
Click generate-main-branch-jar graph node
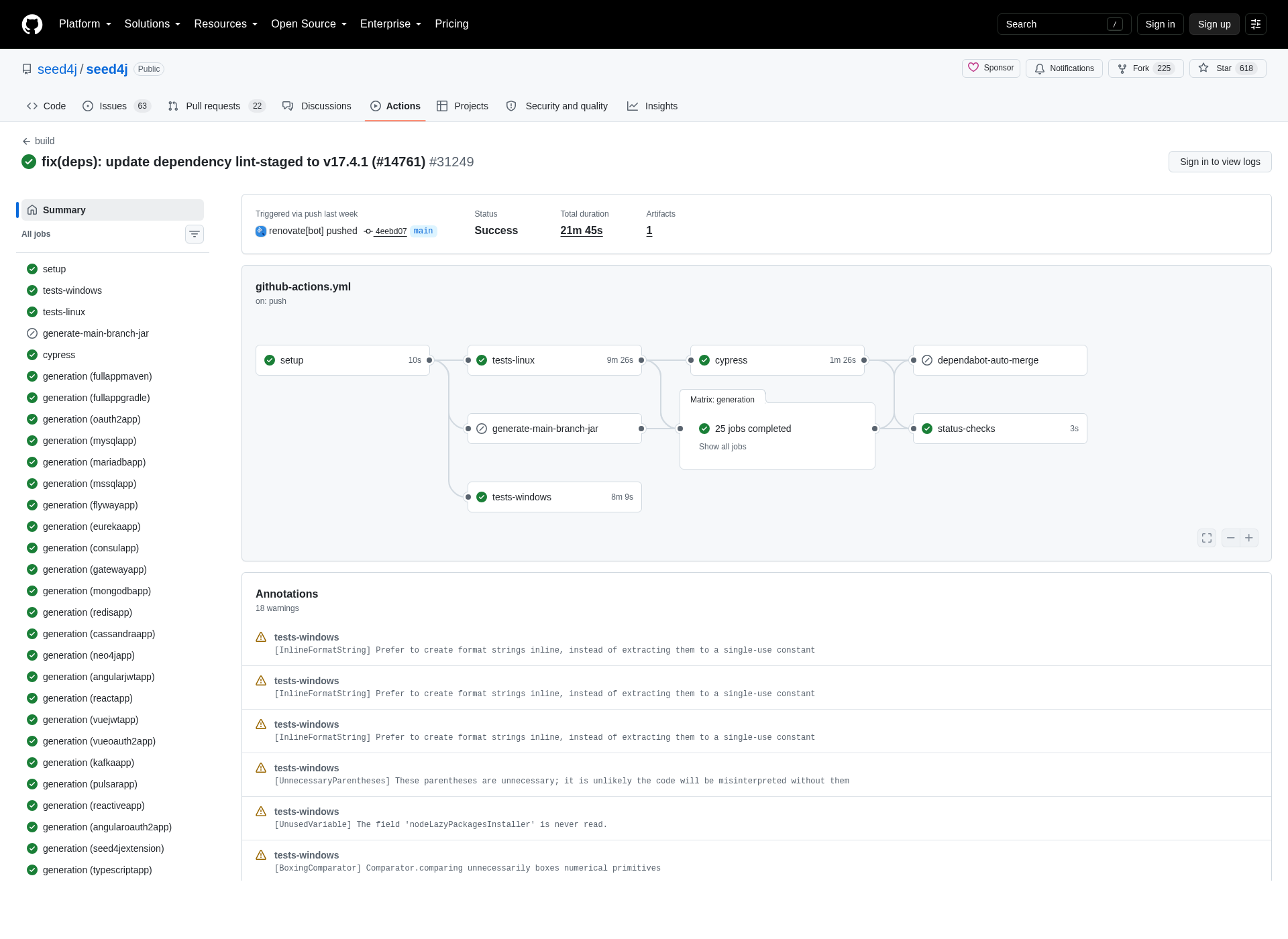pos(555,429)
